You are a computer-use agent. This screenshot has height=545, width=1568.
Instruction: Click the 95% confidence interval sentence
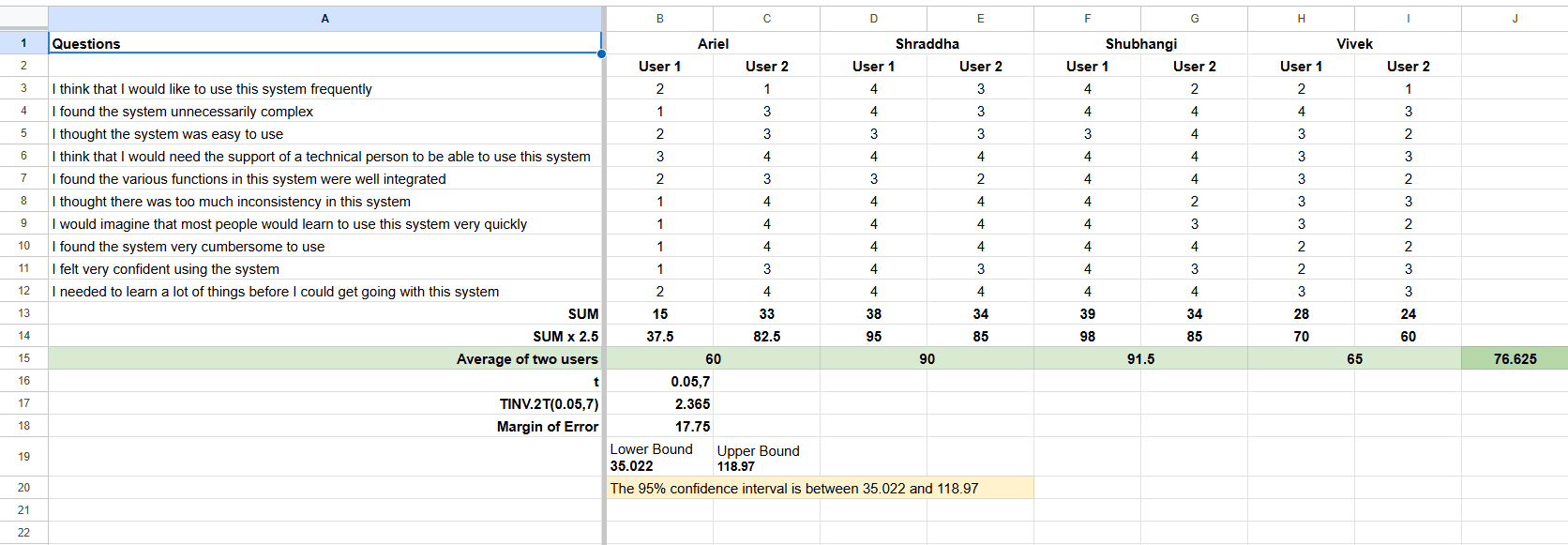pyautogui.click(x=821, y=488)
